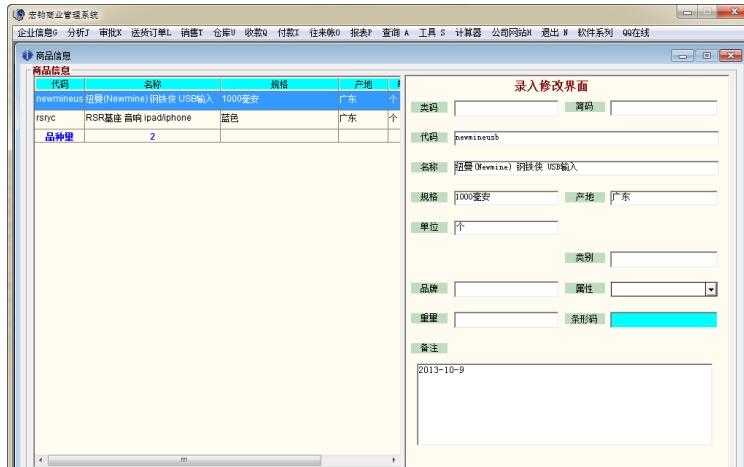Click the 品种里 summary cell
744x467 pixels.
(60, 137)
